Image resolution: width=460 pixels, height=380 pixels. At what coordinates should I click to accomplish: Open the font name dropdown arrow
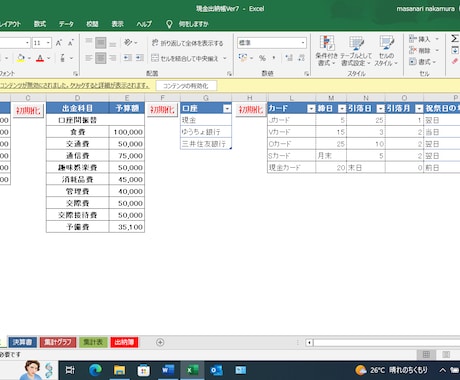tap(27, 43)
